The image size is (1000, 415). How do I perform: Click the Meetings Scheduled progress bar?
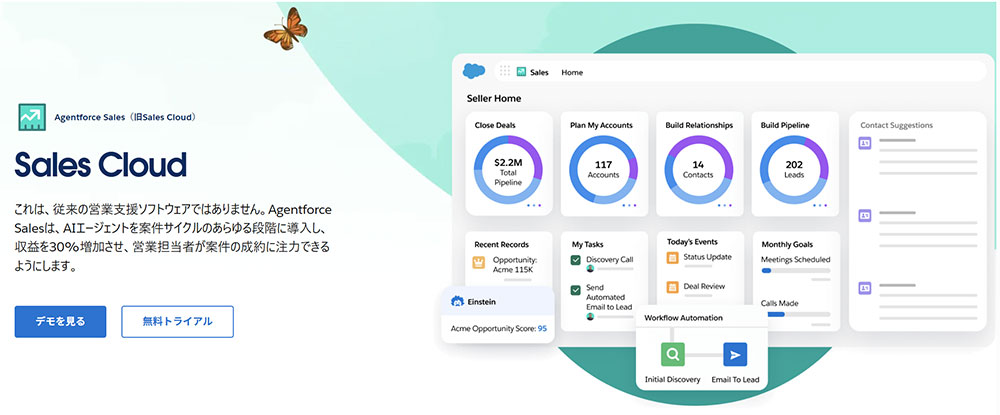pyautogui.click(x=795, y=270)
